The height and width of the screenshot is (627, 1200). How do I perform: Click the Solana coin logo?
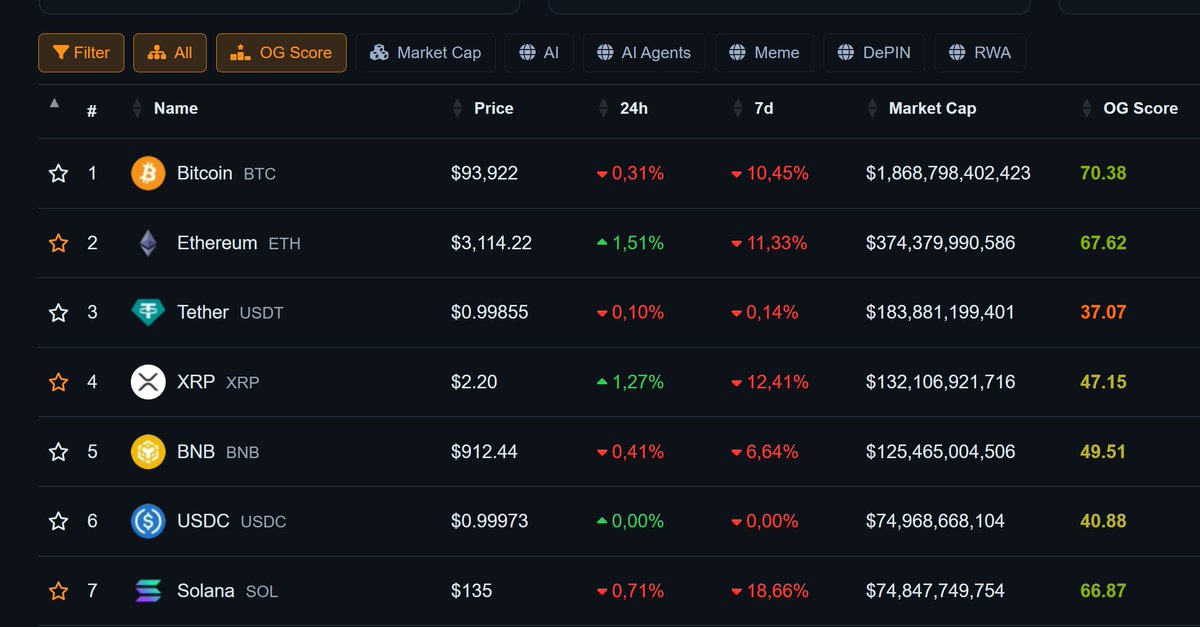[x=148, y=591]
